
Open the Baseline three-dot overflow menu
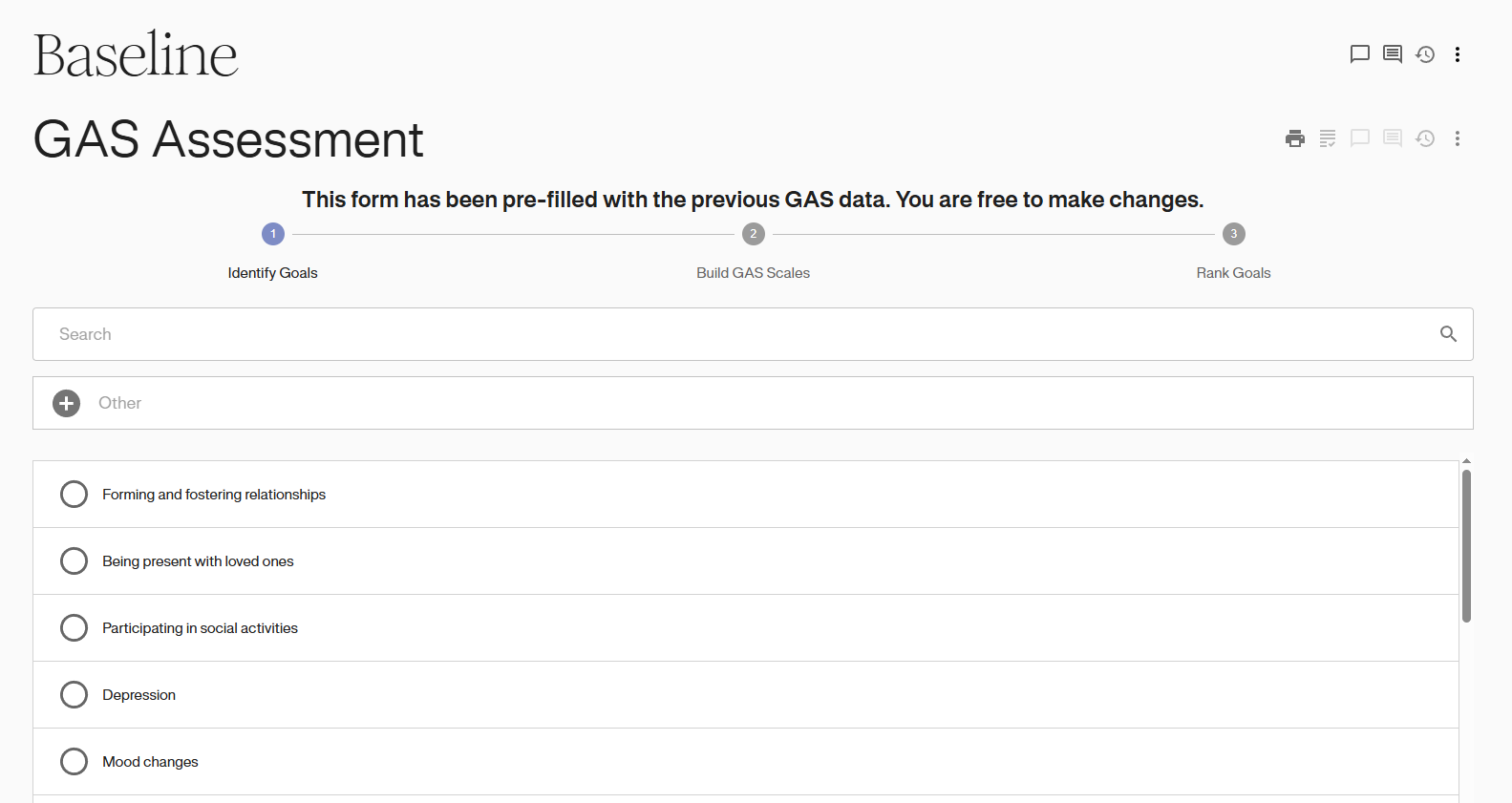click(1457, 54)
